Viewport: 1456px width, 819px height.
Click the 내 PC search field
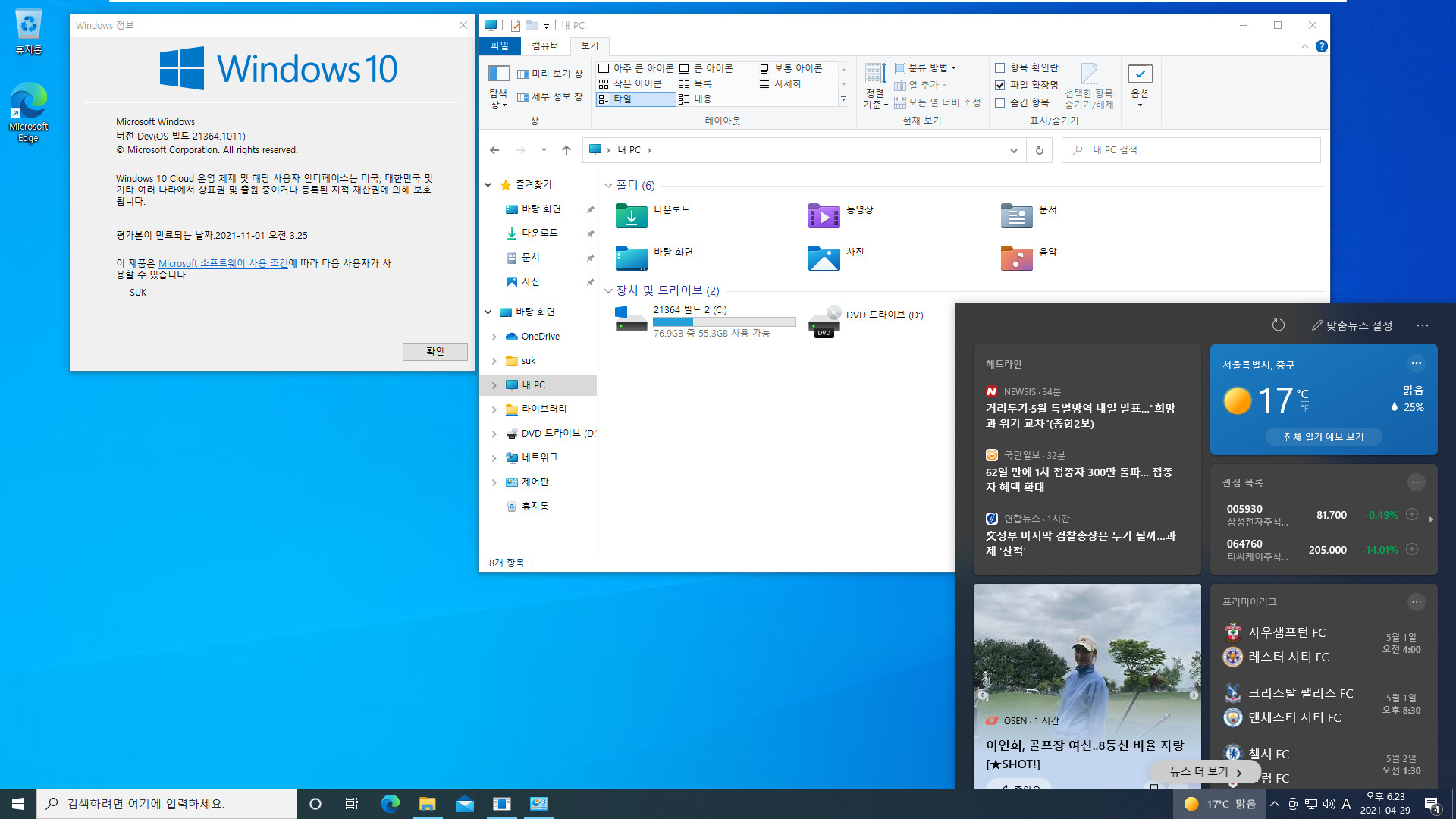point(1191,150)
